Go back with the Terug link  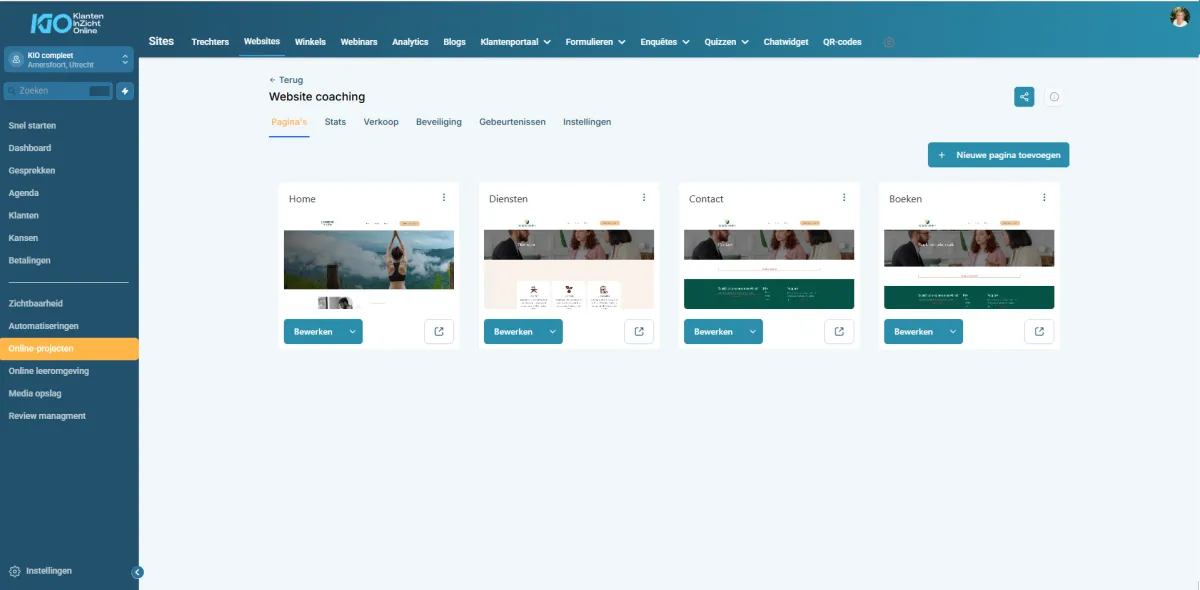point(286,80)
